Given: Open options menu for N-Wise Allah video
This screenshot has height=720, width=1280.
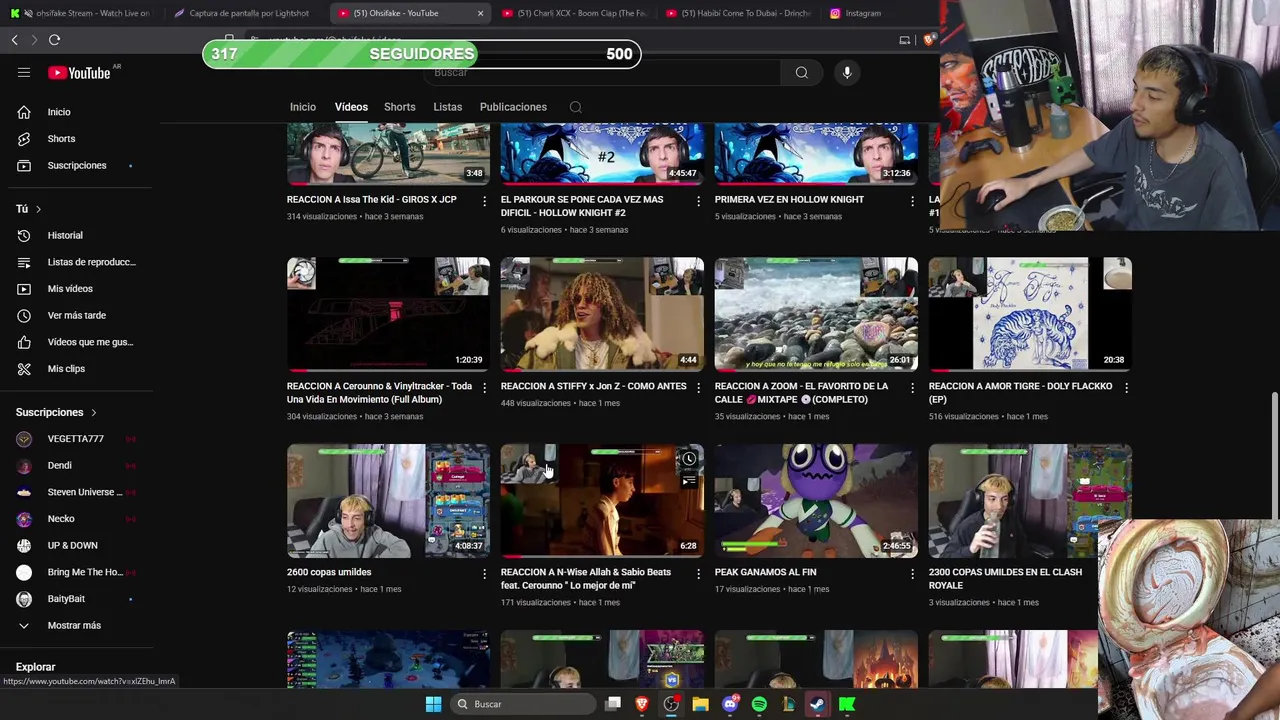Looking at the screenshot, I should coord(698,574).
